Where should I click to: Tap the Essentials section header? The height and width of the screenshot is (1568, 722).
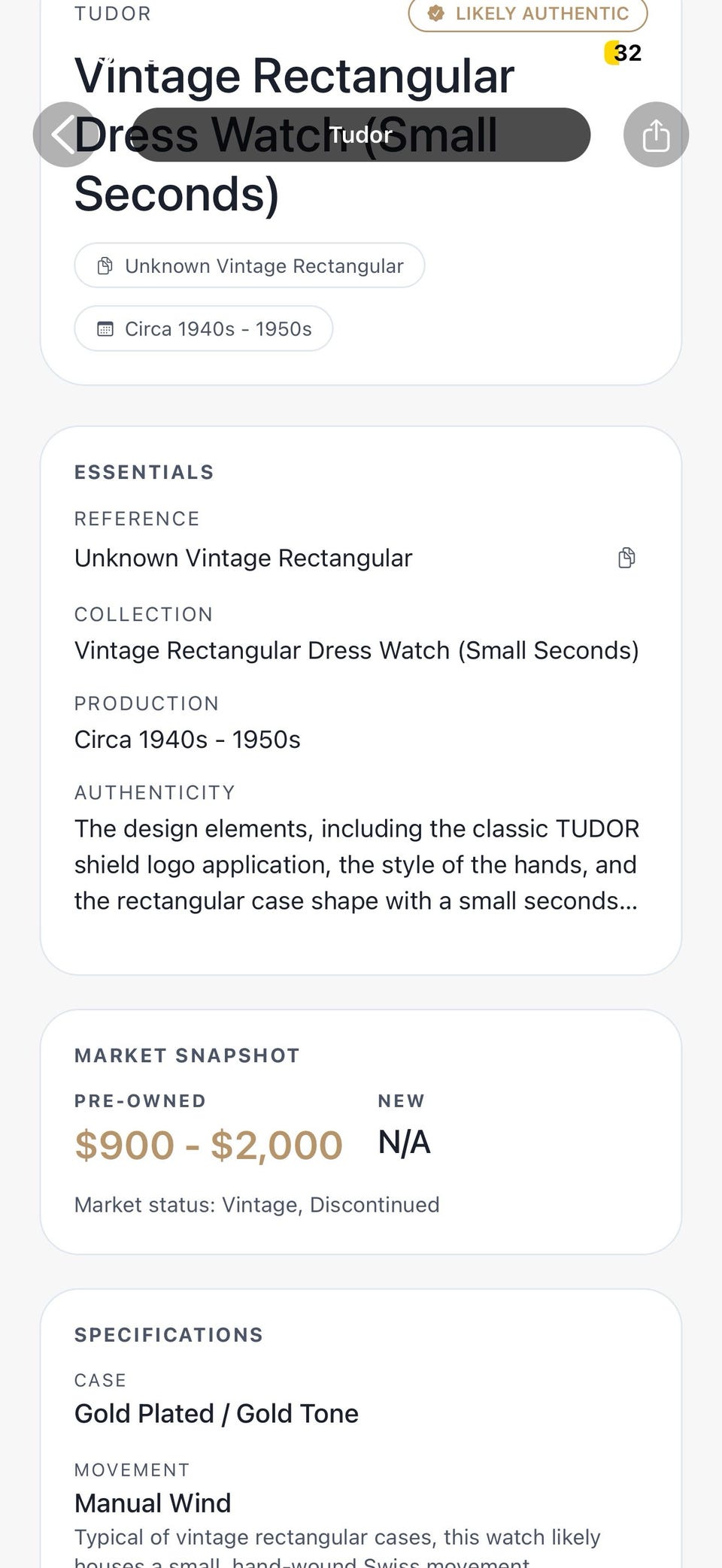[x=144, y=472]
